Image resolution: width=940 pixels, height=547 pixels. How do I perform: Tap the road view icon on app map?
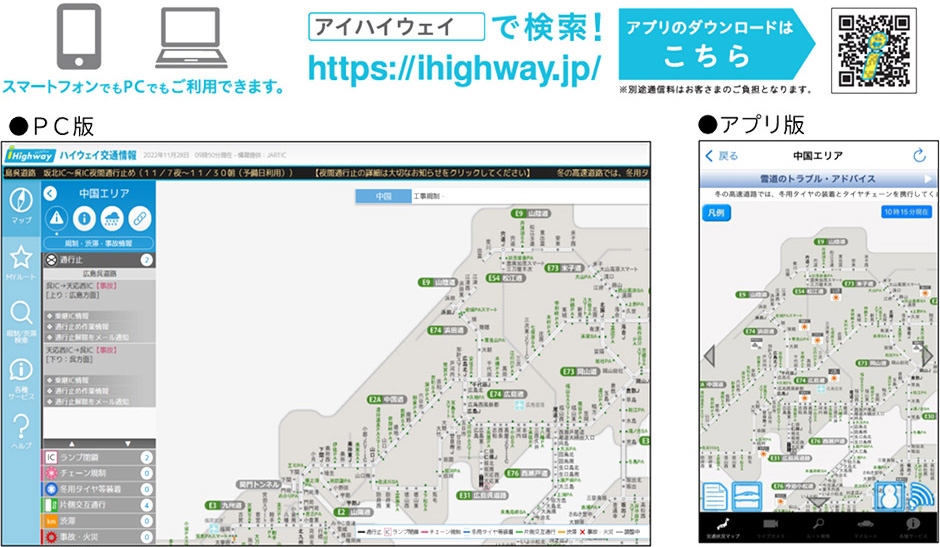coord(747,497)
